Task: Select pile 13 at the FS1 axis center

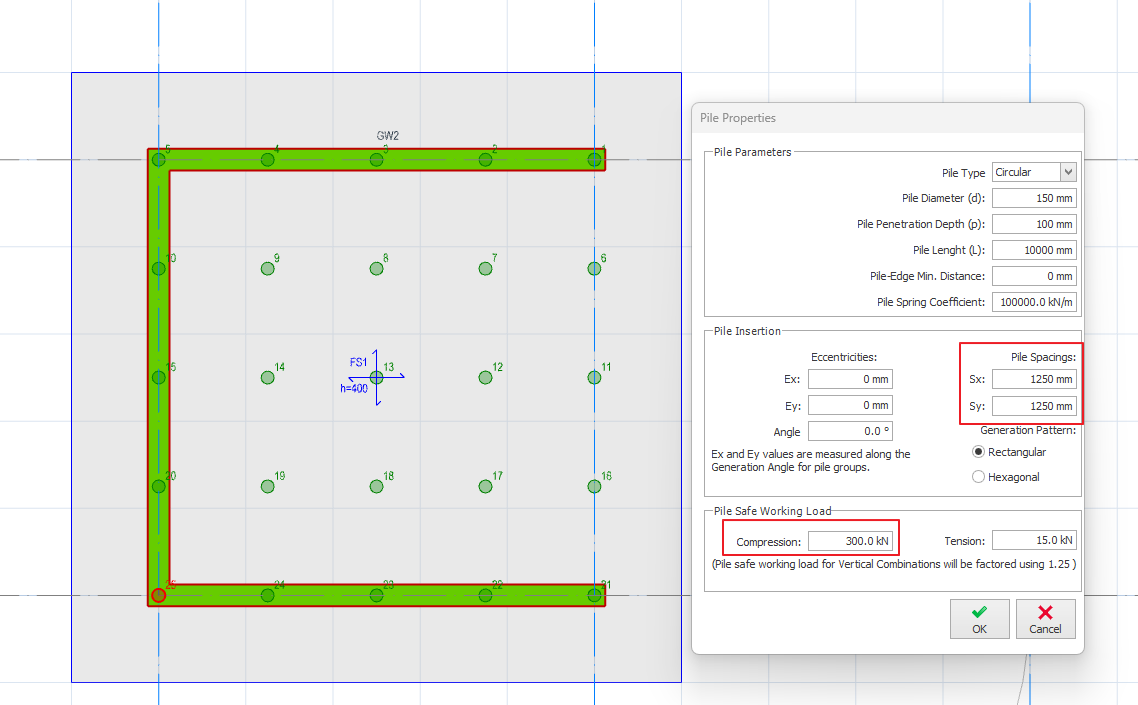Action: tap(377, 377)
